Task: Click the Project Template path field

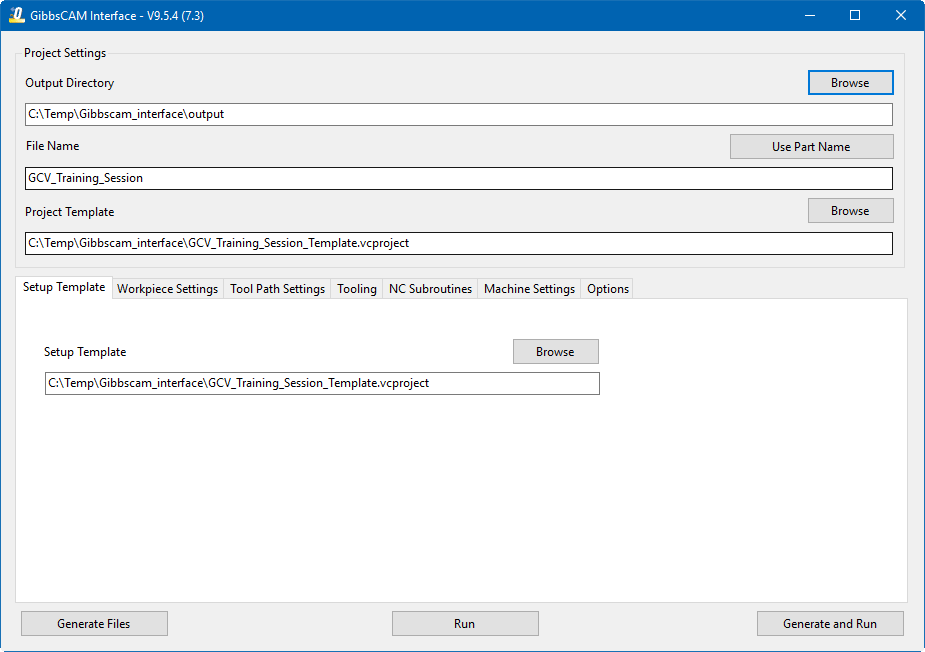Action: click(x=458, y=243)
